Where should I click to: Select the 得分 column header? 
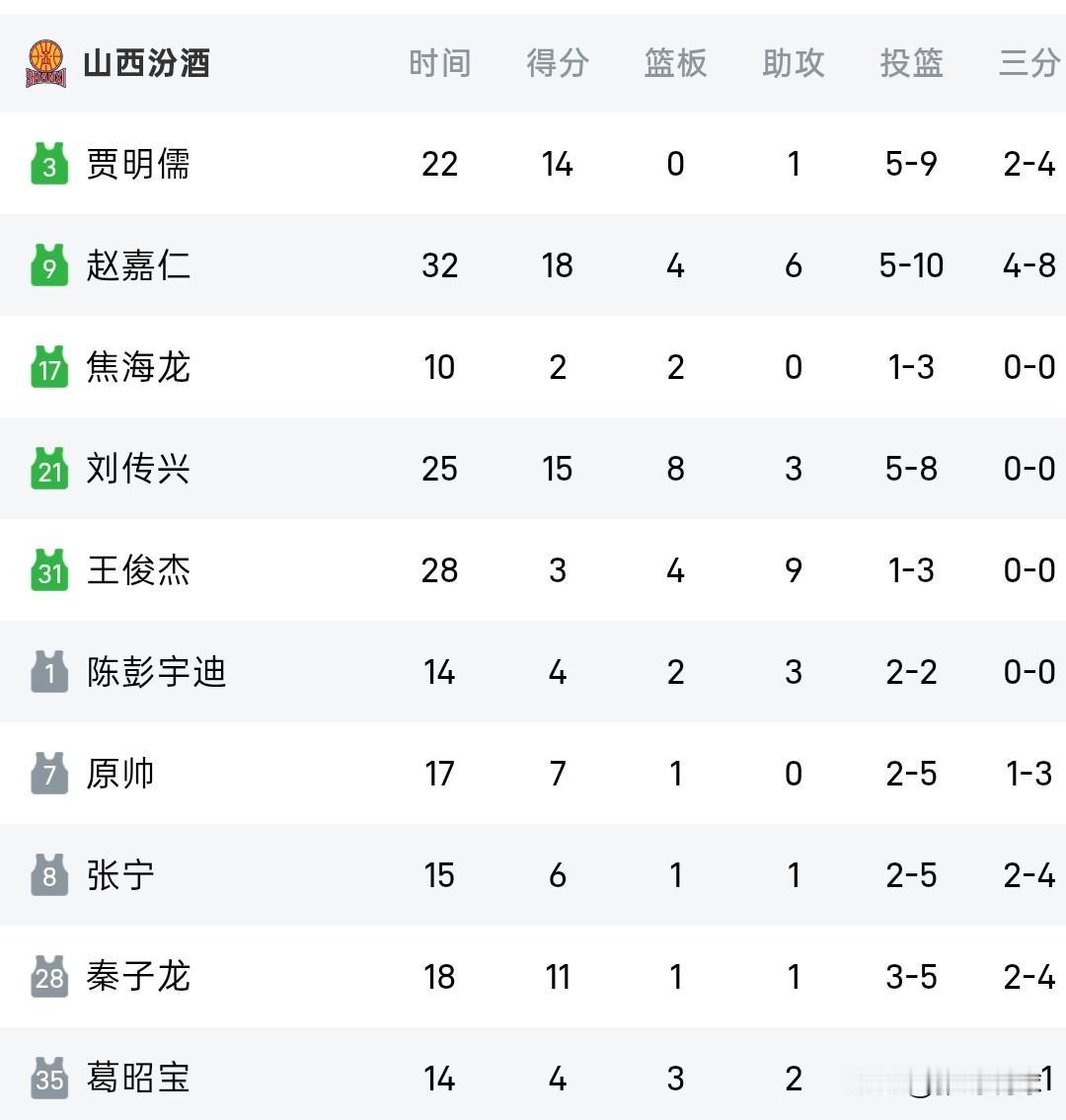pyautogui.click(x=558, y=63)
